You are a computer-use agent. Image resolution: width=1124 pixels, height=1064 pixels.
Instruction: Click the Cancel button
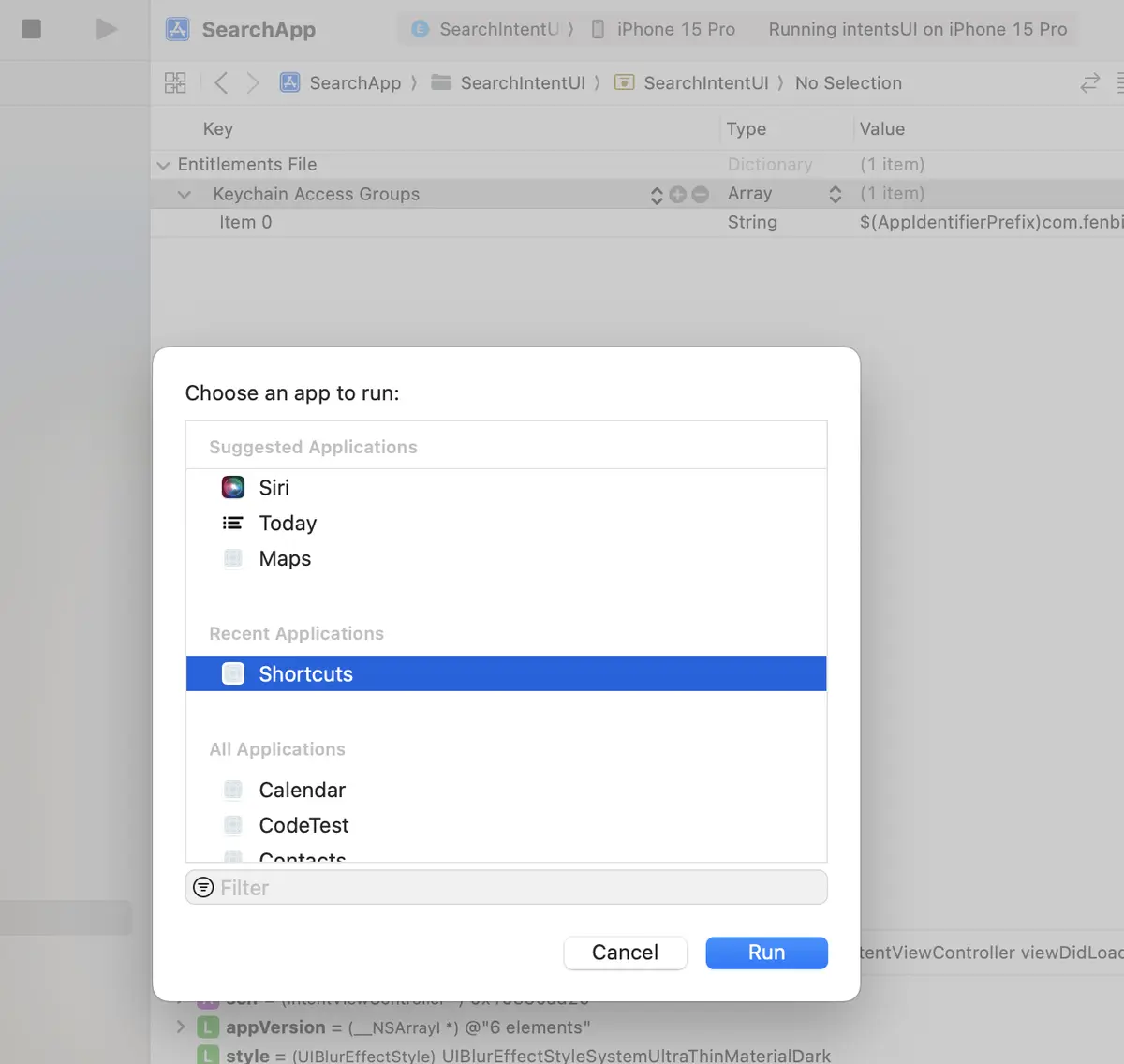625,953
